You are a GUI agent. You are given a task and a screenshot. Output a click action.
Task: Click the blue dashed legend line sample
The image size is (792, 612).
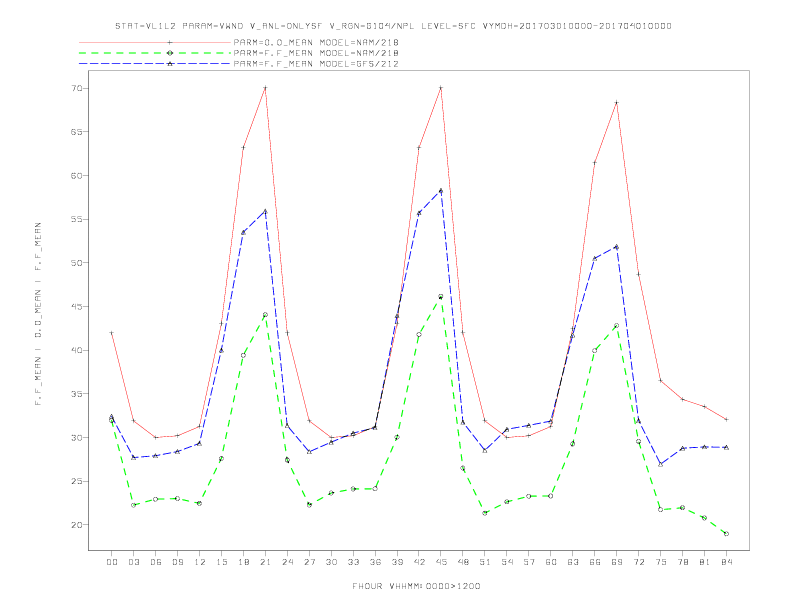pos(155,64)
